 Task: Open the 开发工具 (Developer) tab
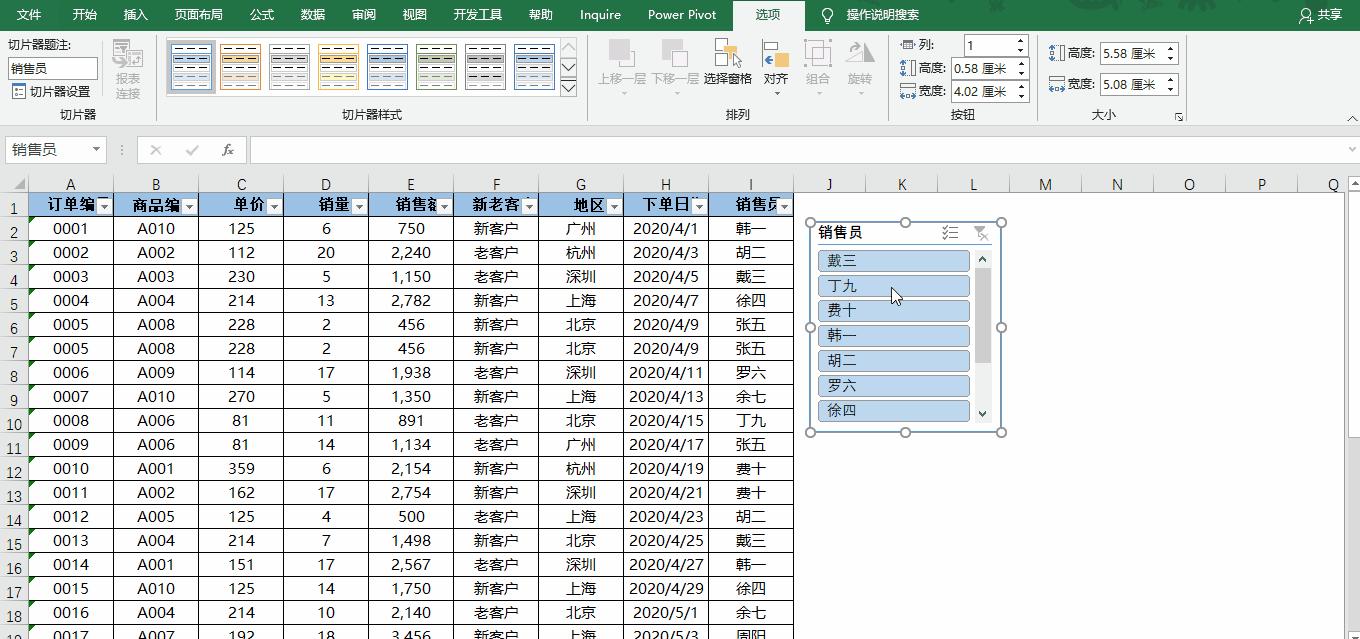(x=478, y=15)
